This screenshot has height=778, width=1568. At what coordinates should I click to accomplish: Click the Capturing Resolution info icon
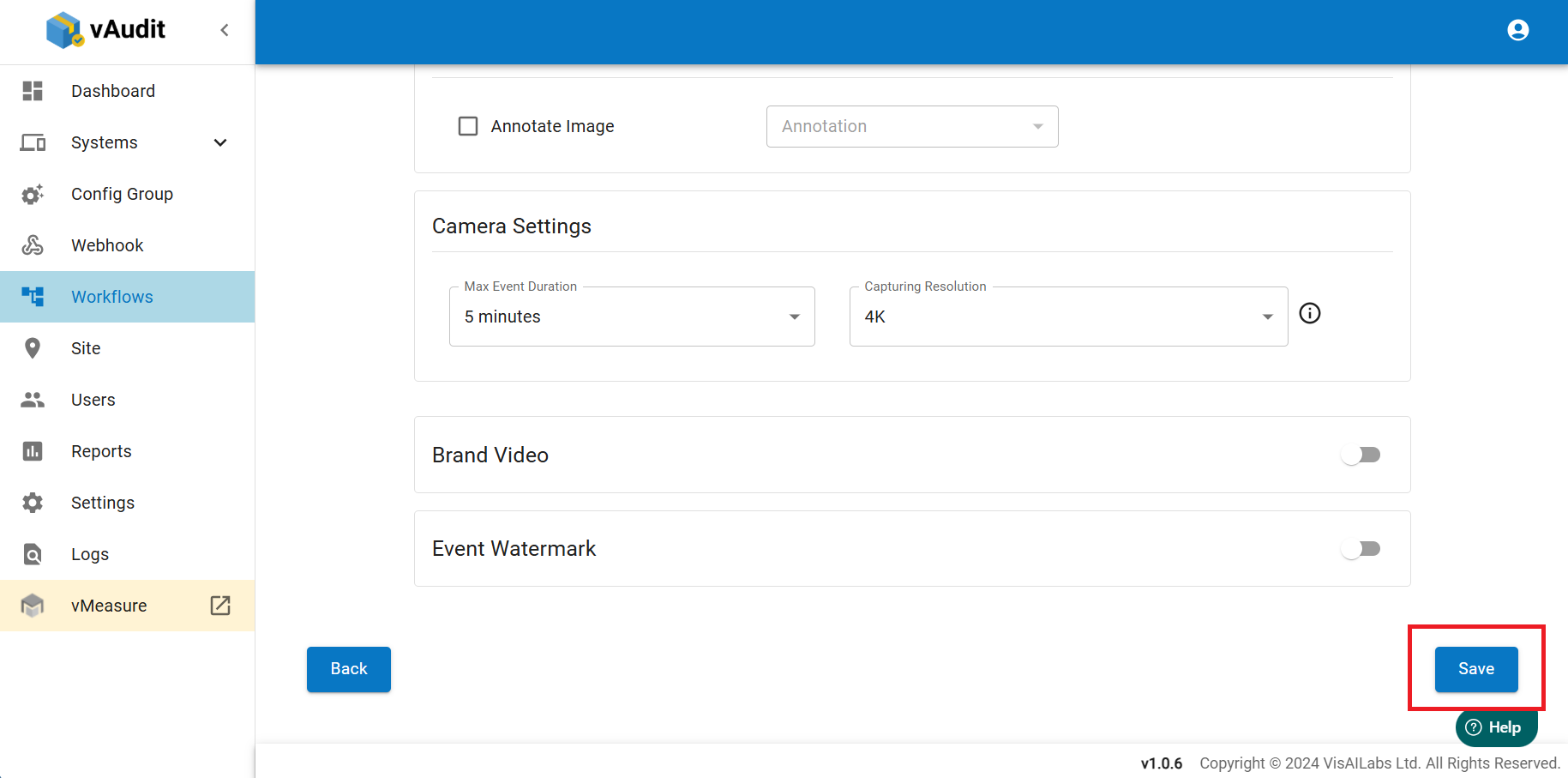pyautogui.click(x=1310, y=313)
